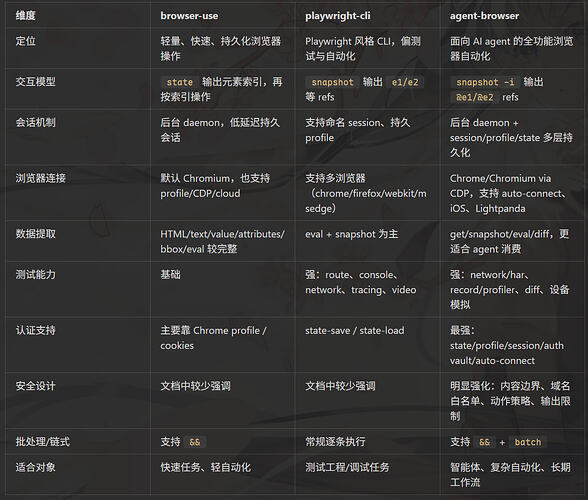Image resolution: width=588 pixels, height=500 pixels.
Task: Click the 'snapshot' code tag in playwright-cli column
Action: pyautogui.click(x=332, y=82)
